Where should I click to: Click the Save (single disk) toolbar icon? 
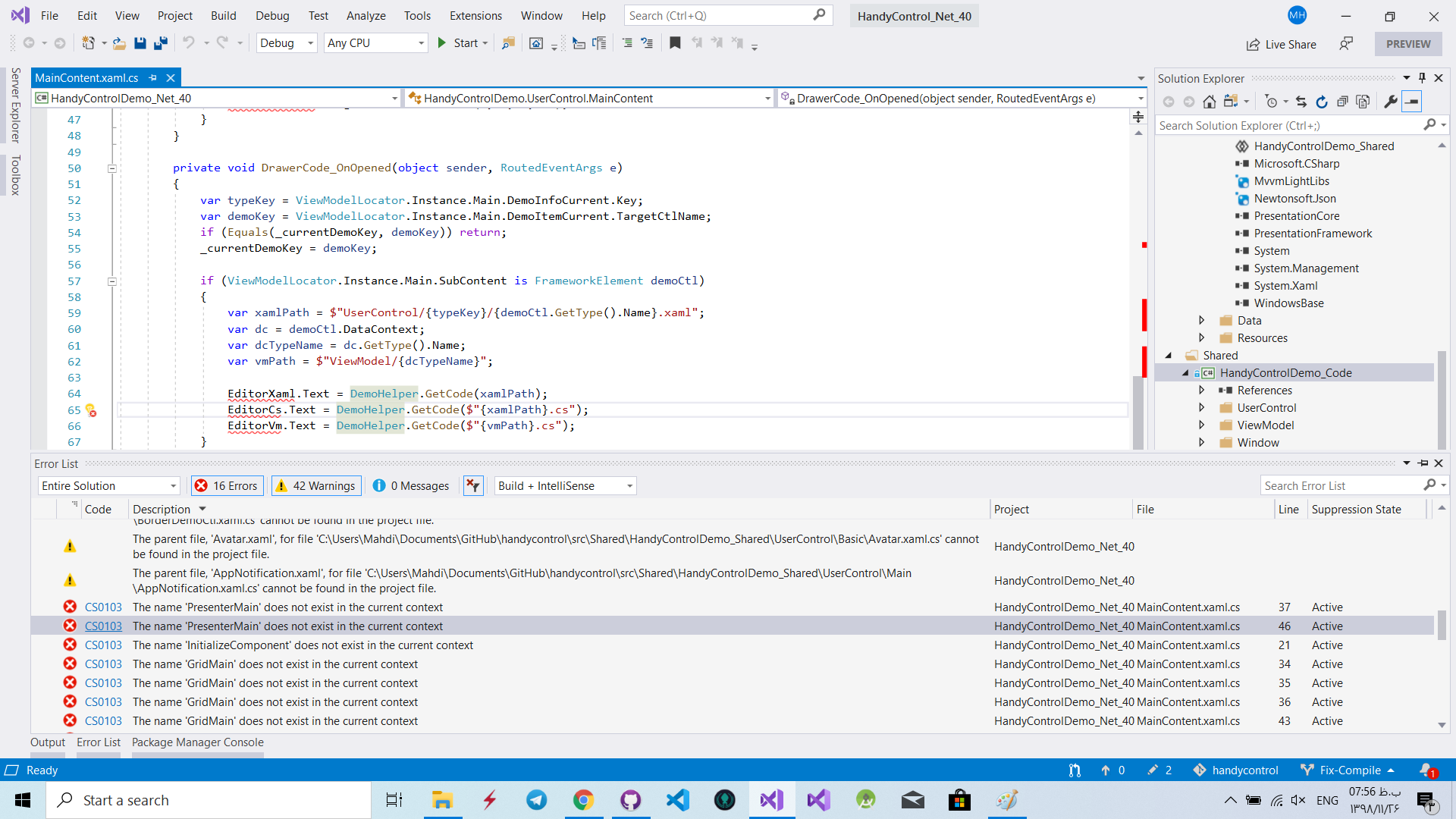click(140, 43)
